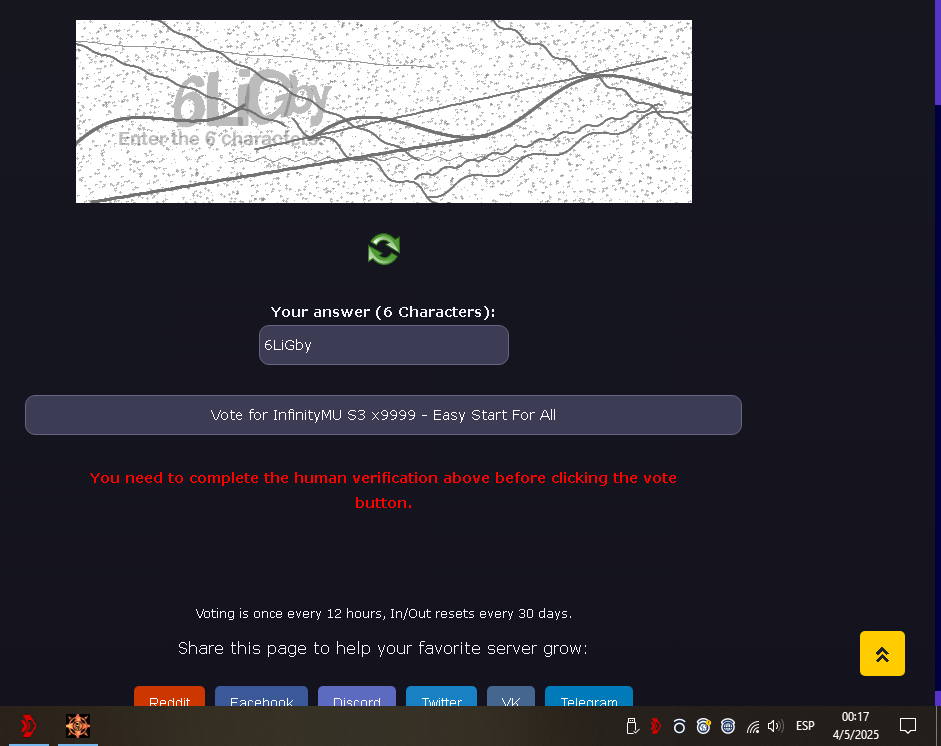Click the page's vertical scrollbar on the right

tap(937, 353)
